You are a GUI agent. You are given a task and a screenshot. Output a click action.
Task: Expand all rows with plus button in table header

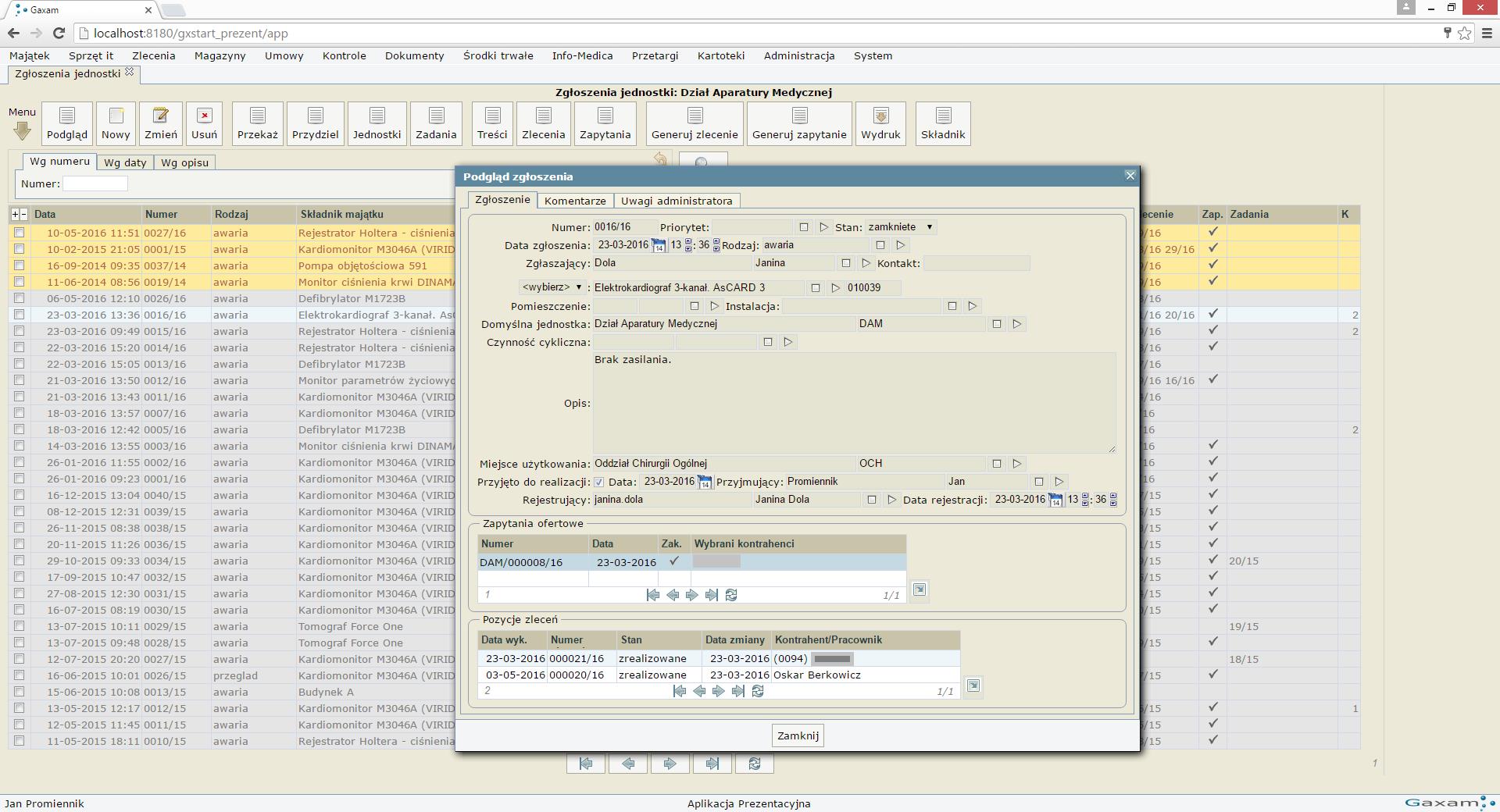tap(15, 214)
